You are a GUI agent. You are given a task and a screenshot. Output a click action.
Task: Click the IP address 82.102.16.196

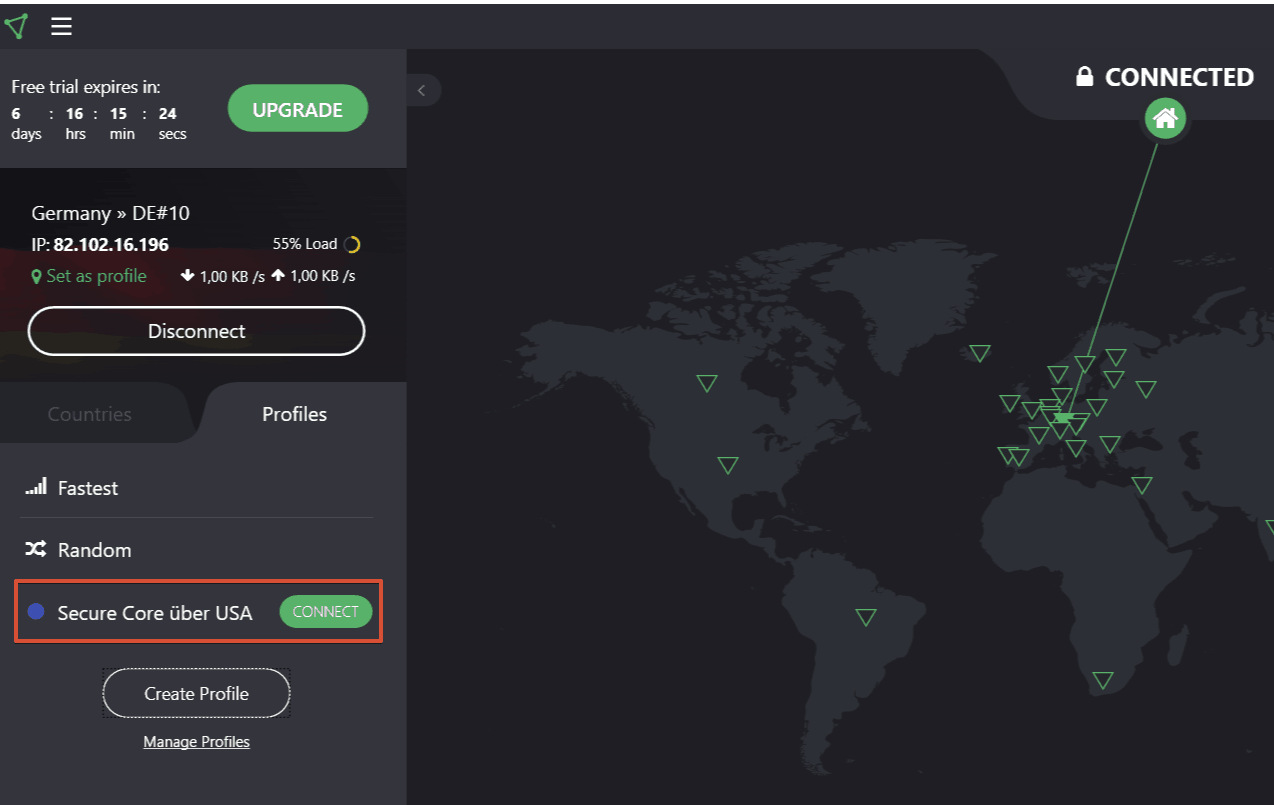pos(111,245)
